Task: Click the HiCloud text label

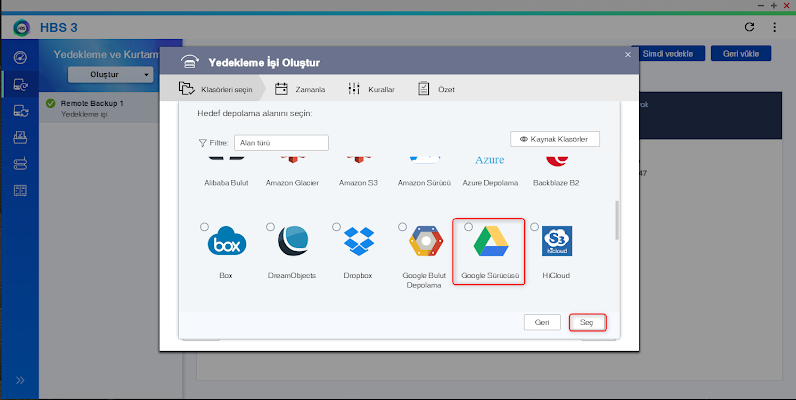Action: pos(556,276)
